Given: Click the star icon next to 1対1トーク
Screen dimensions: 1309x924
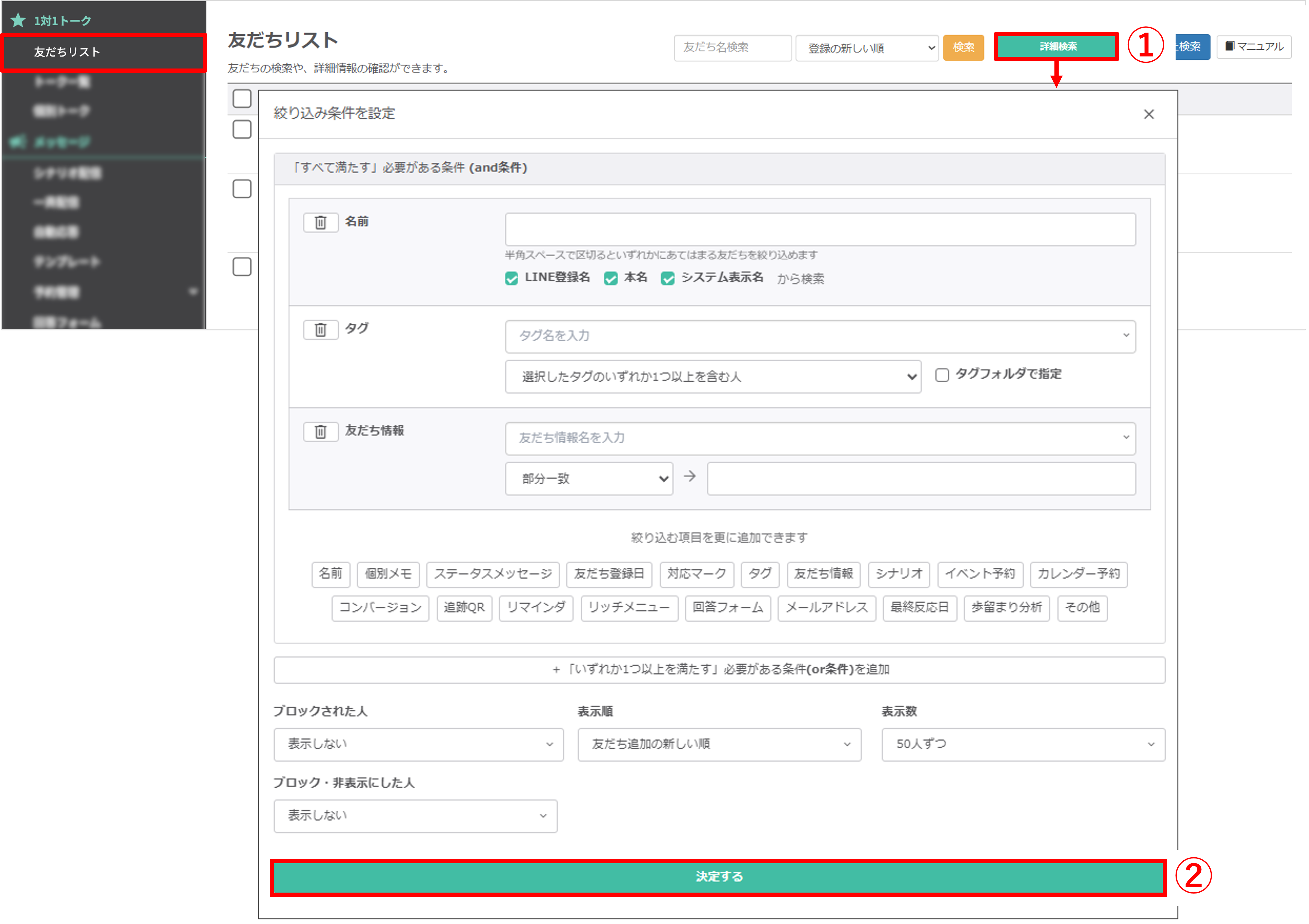Looking at the screenshot, I should 18,21.
